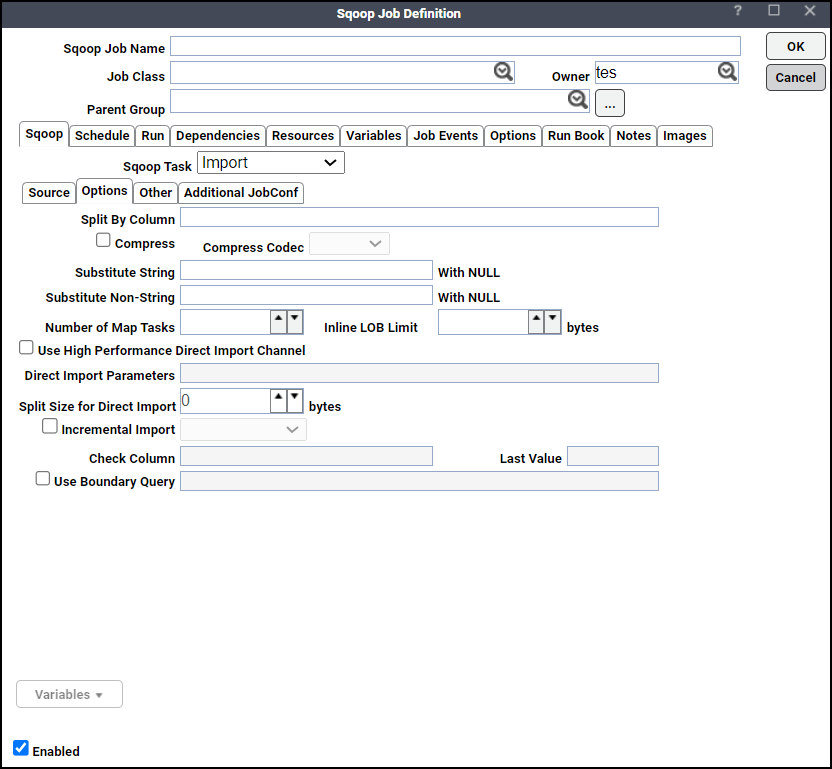Click the Last Value field
The height and width of the screenshot is (769, 832).
tap(613, 456)
